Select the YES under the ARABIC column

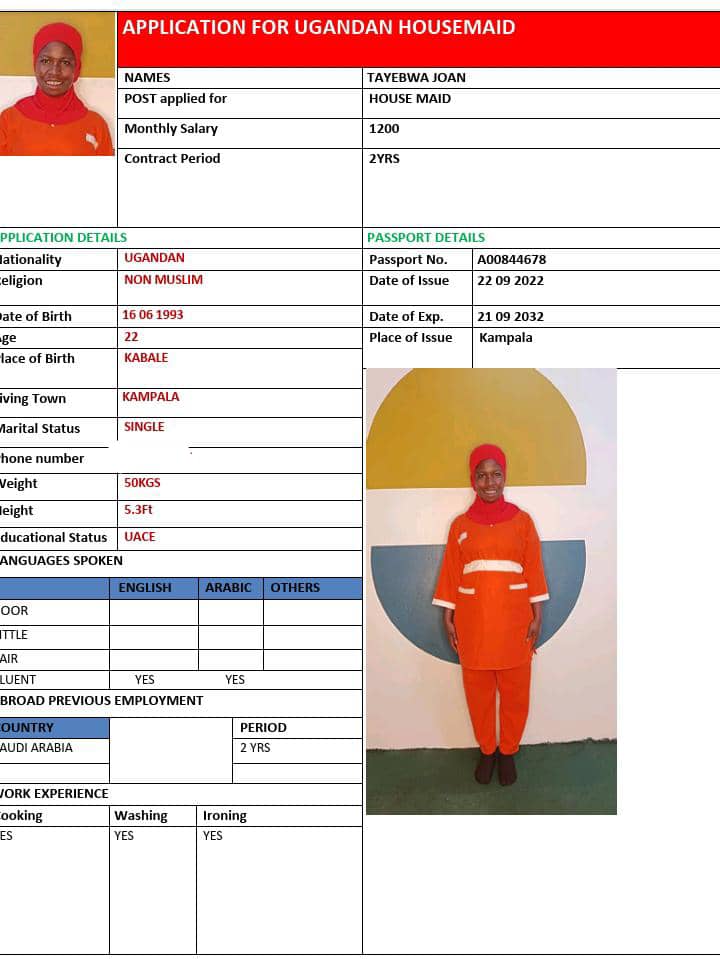[x=235, y=680]
